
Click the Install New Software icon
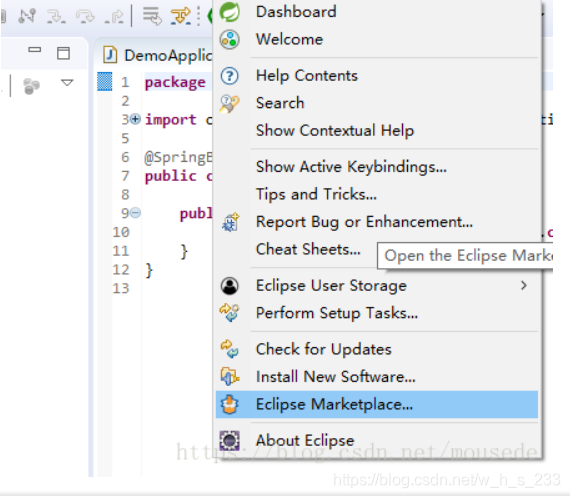(x=229, y=377)
